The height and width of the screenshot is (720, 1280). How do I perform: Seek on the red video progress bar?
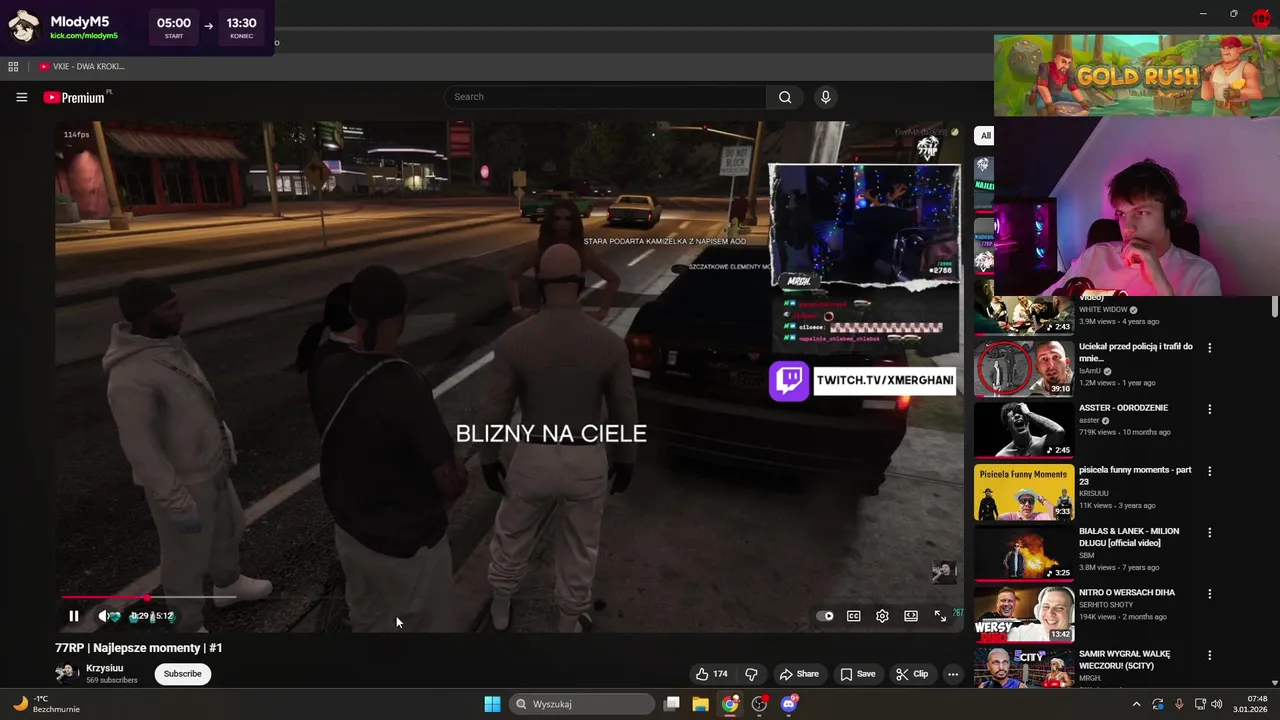tap(148, 597)
